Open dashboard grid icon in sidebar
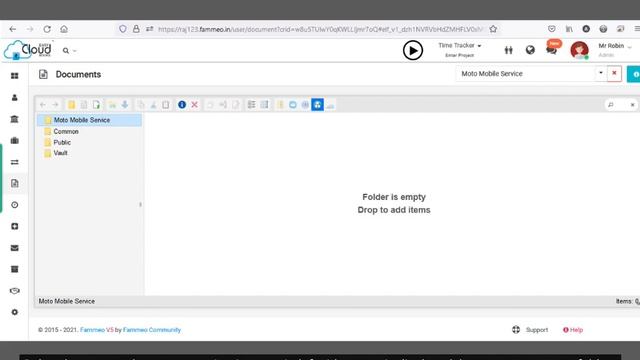Viewport: 640px width, 360px height. pos(15,76)
